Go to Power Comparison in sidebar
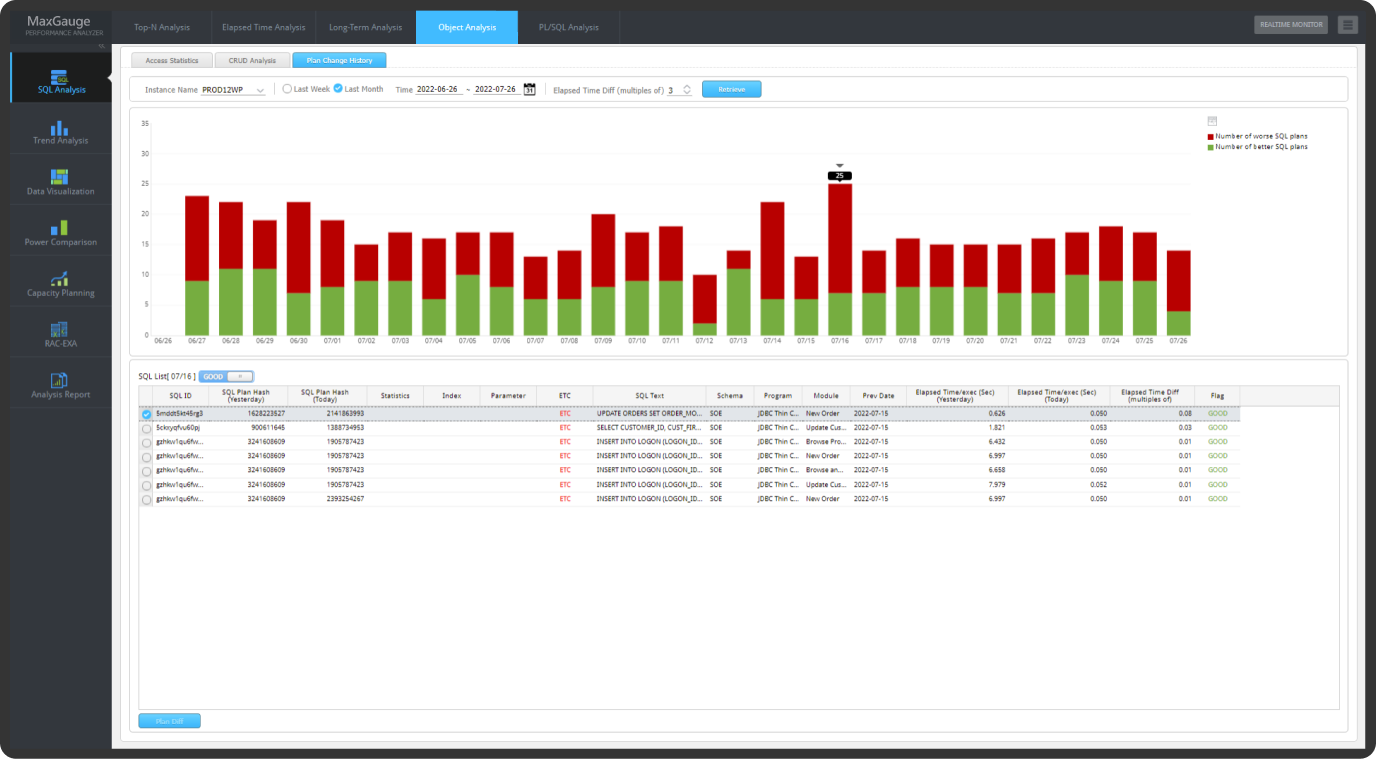1376x759 pixels. coord(60,233)
